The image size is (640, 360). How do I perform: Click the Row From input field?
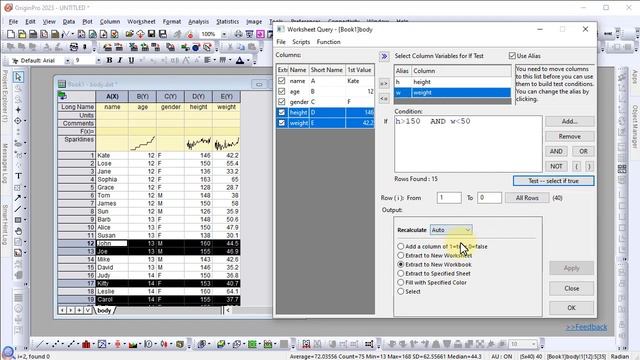click(449, 198)
